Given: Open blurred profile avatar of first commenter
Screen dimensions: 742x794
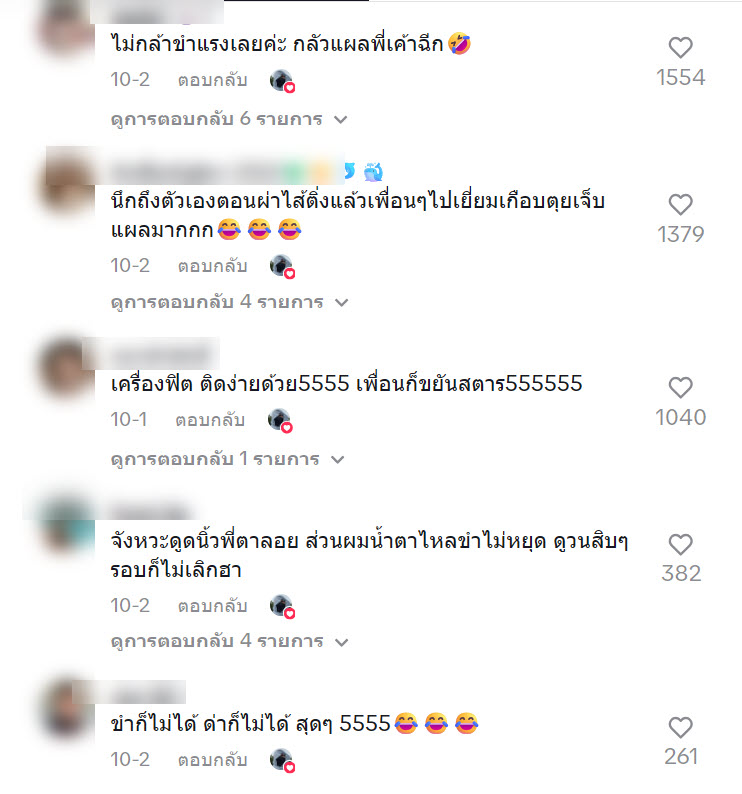Looking at the screenshot, I should coord(67,30).
